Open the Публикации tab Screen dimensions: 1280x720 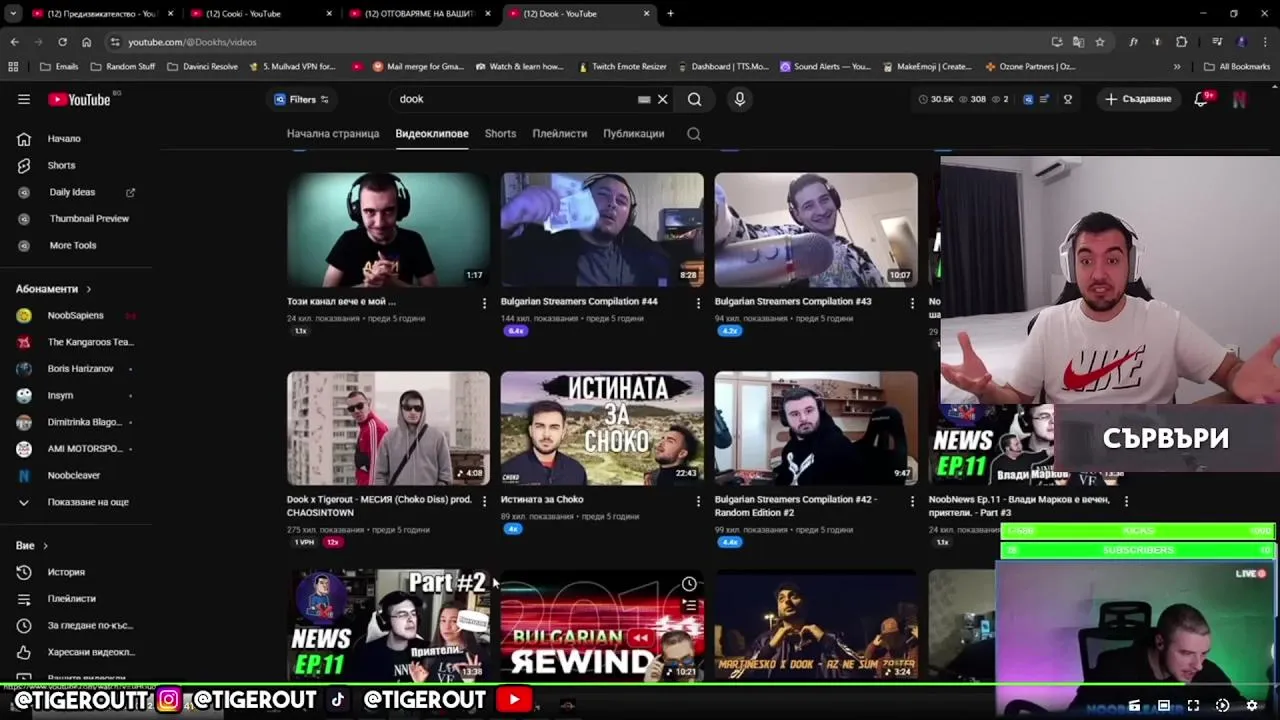coord(633,133)
